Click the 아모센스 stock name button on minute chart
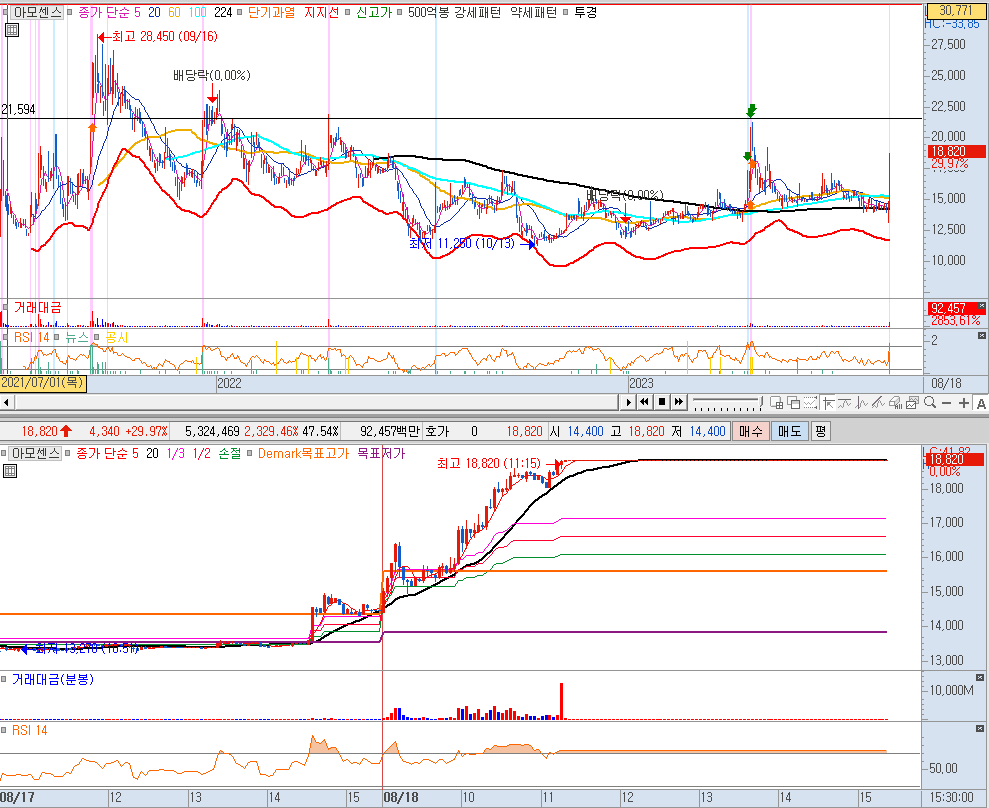This screenshot has height=808, width=989. pyautogui.click(x=37, y=453)
